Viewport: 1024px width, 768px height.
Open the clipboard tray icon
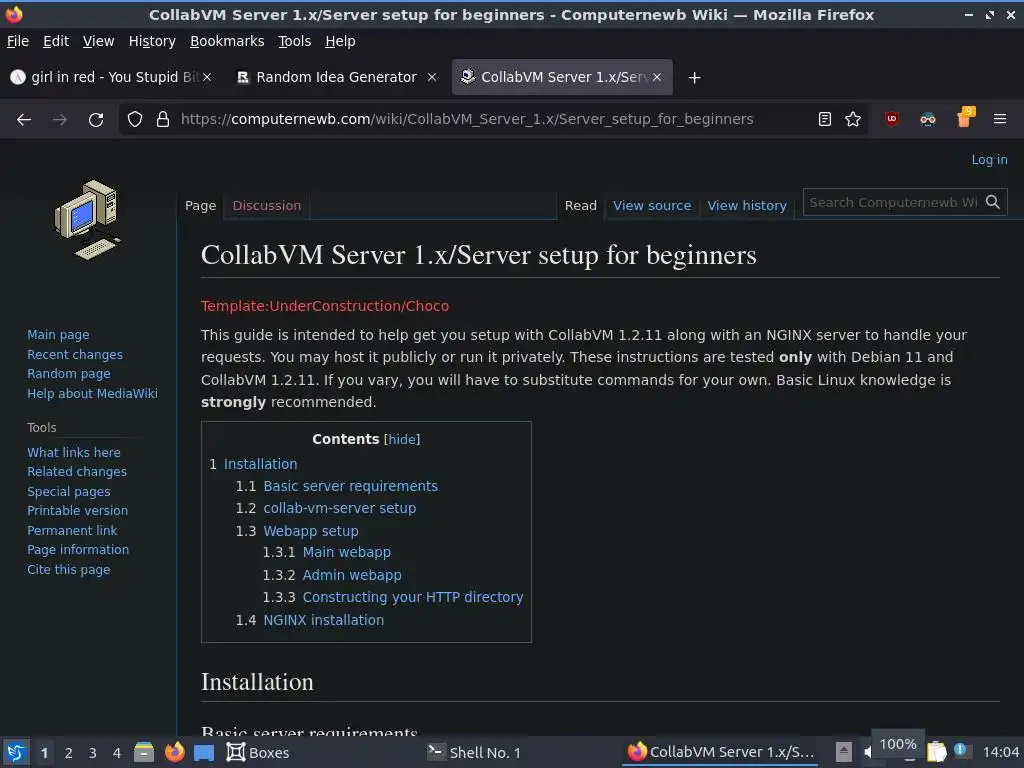(x=936, y=752)
